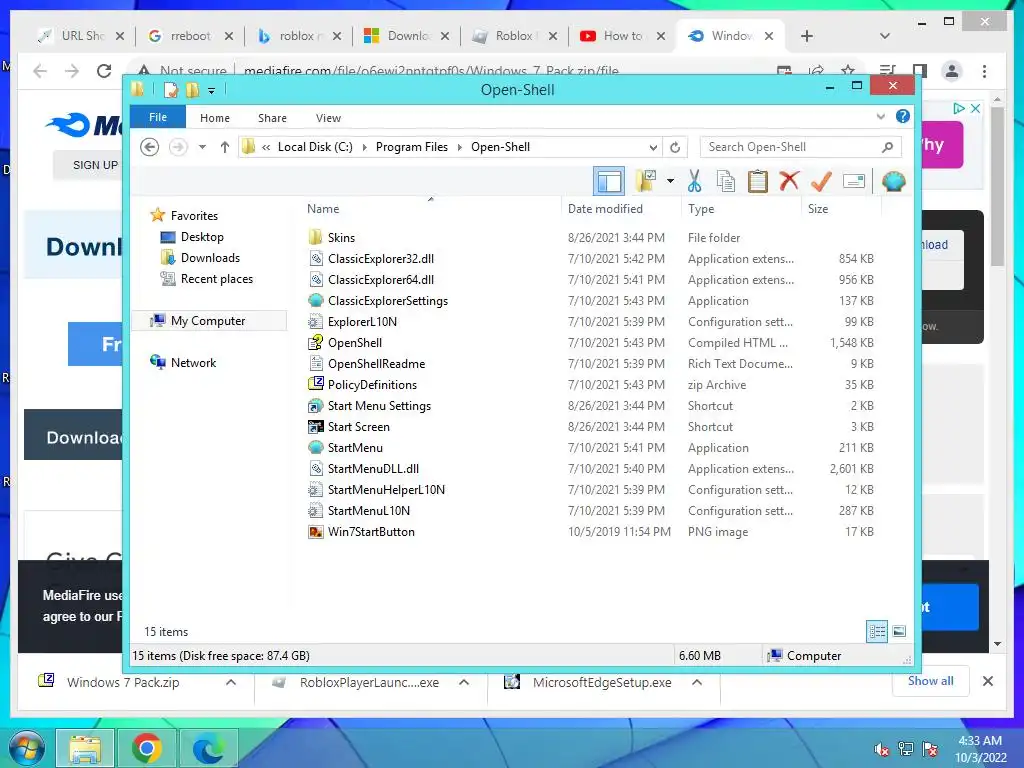
Task: Sort by the Size column header
Action: [818, 208]
